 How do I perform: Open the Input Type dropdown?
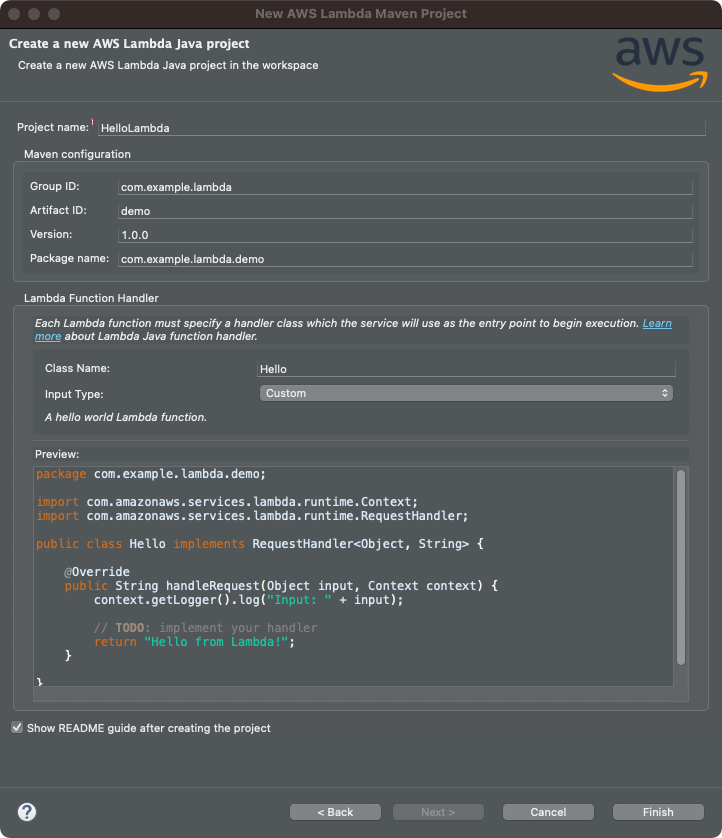coord(466,393)
